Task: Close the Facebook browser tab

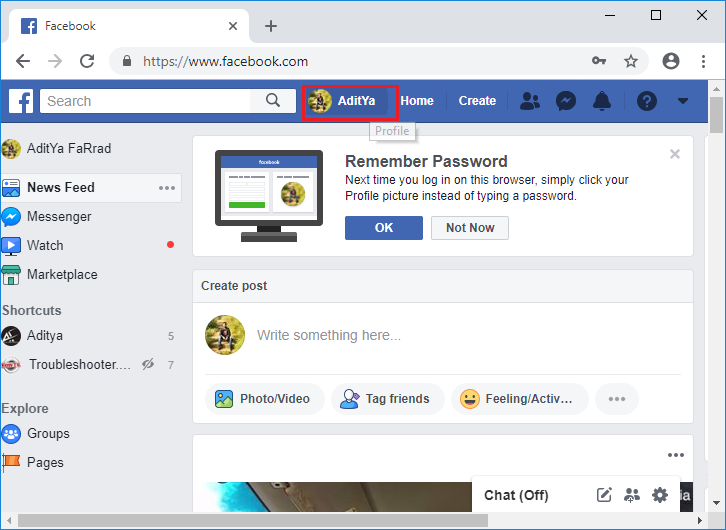Action: coord(233,26)
